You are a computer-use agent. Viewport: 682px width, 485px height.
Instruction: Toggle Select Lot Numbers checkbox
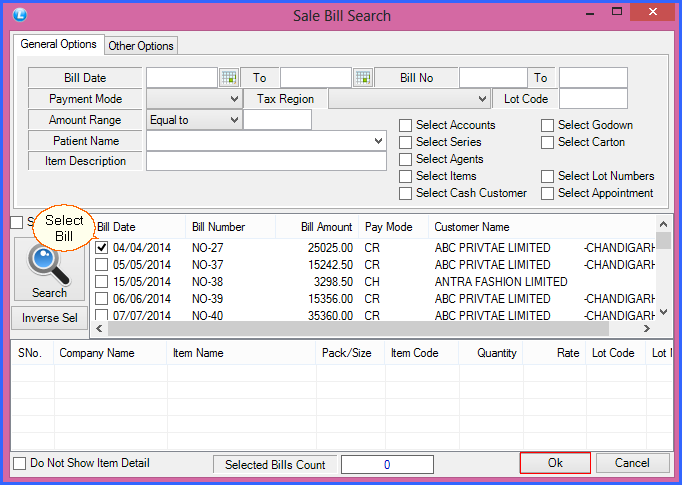click(547, 176)
